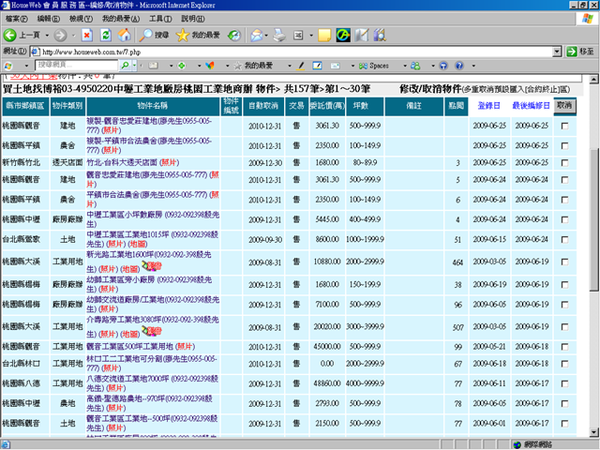Viewport: 600px width, 450px height.
Task: Open Favorites star icon in toolbar
Action: tap(183, 35)
